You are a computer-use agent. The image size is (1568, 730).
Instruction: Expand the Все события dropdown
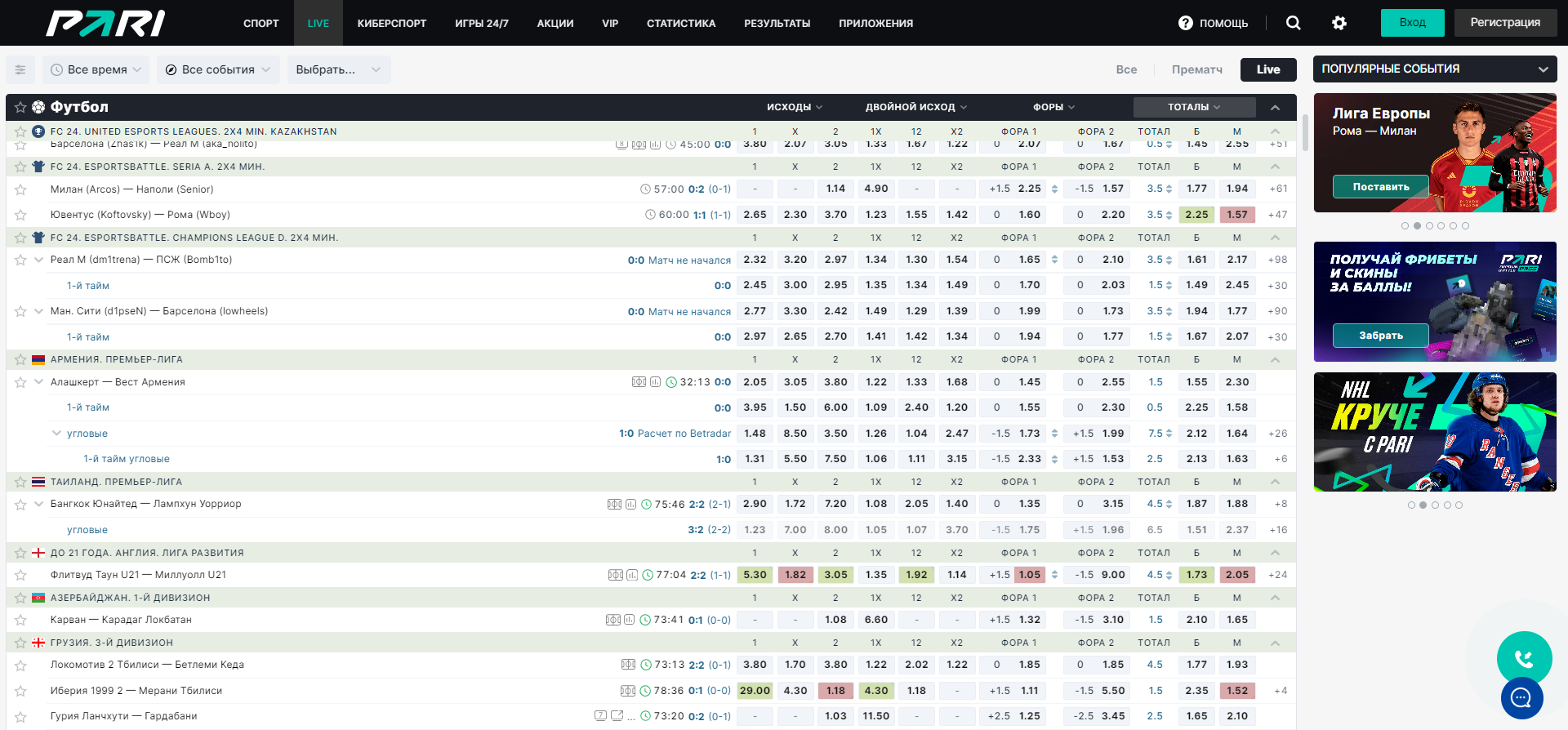[x=218, y=69]
